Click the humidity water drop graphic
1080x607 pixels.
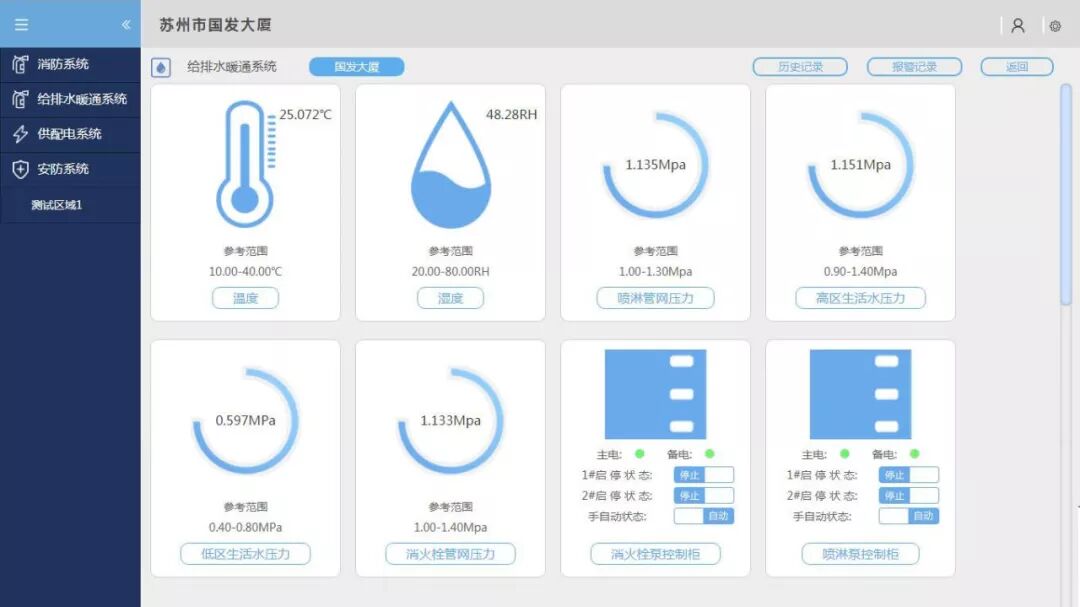[x=450, y=165]
